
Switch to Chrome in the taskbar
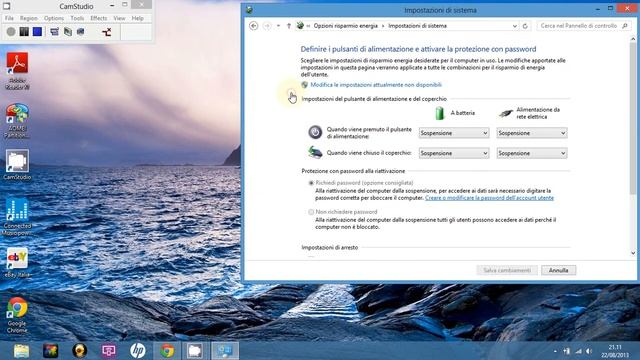point(167,351)
